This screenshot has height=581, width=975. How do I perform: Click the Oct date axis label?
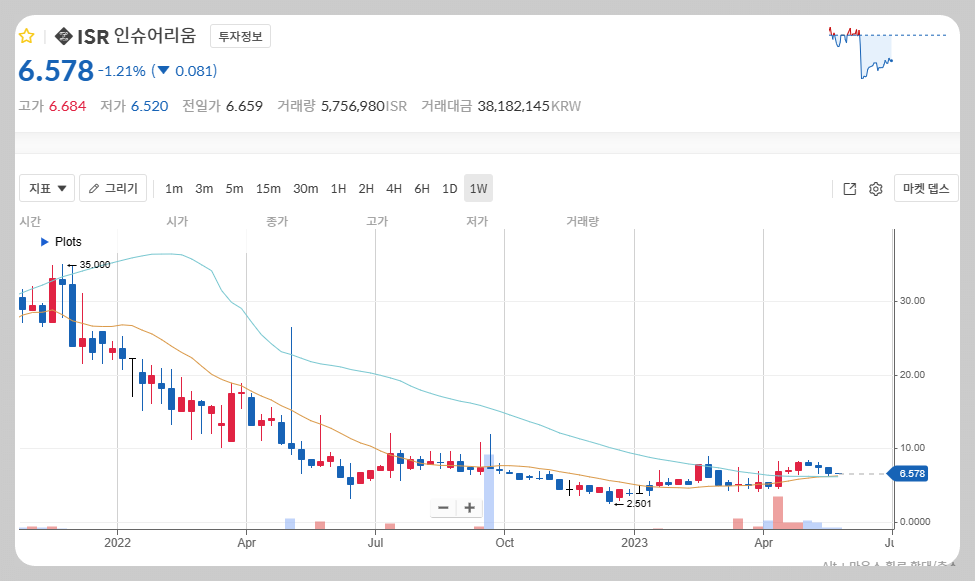click(504, 542)
